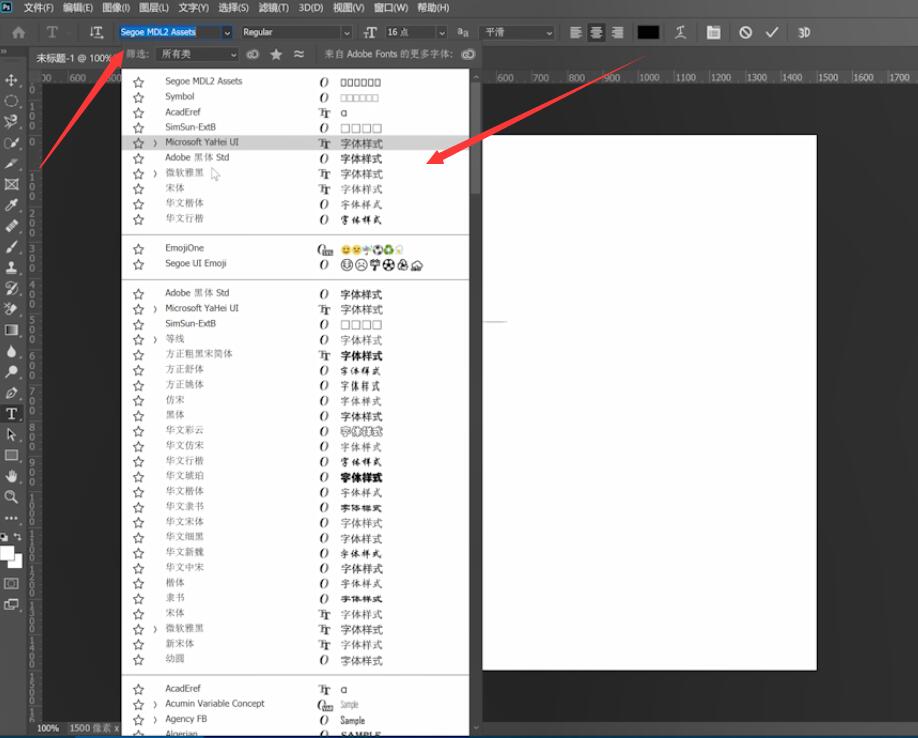918x738 pixels.
Task: Star the first Microsoft YaHei UI font row
Action: click(x=138, y=143)
